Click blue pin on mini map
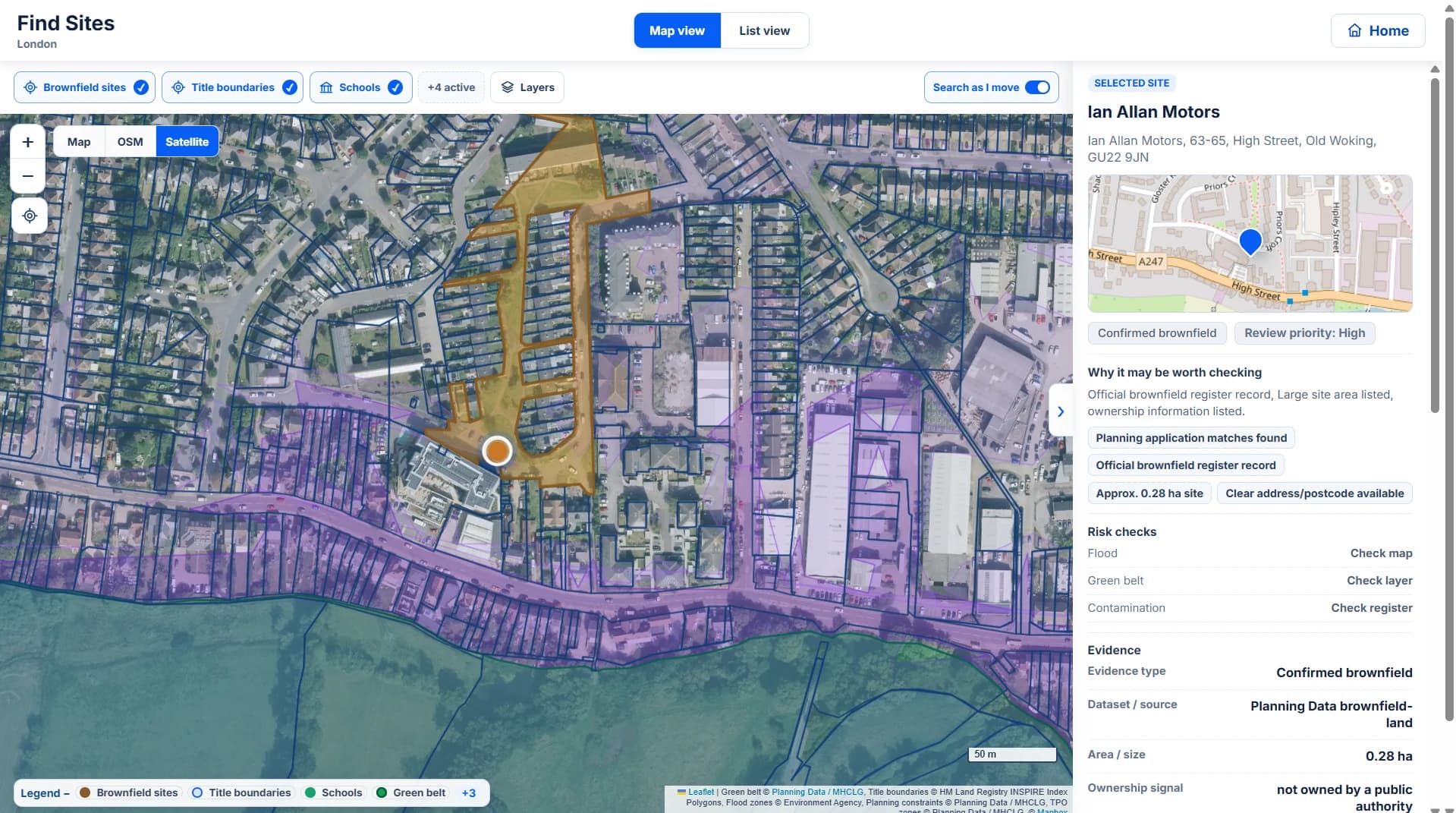The image size is (1456, 813). tap(1250, 242)
